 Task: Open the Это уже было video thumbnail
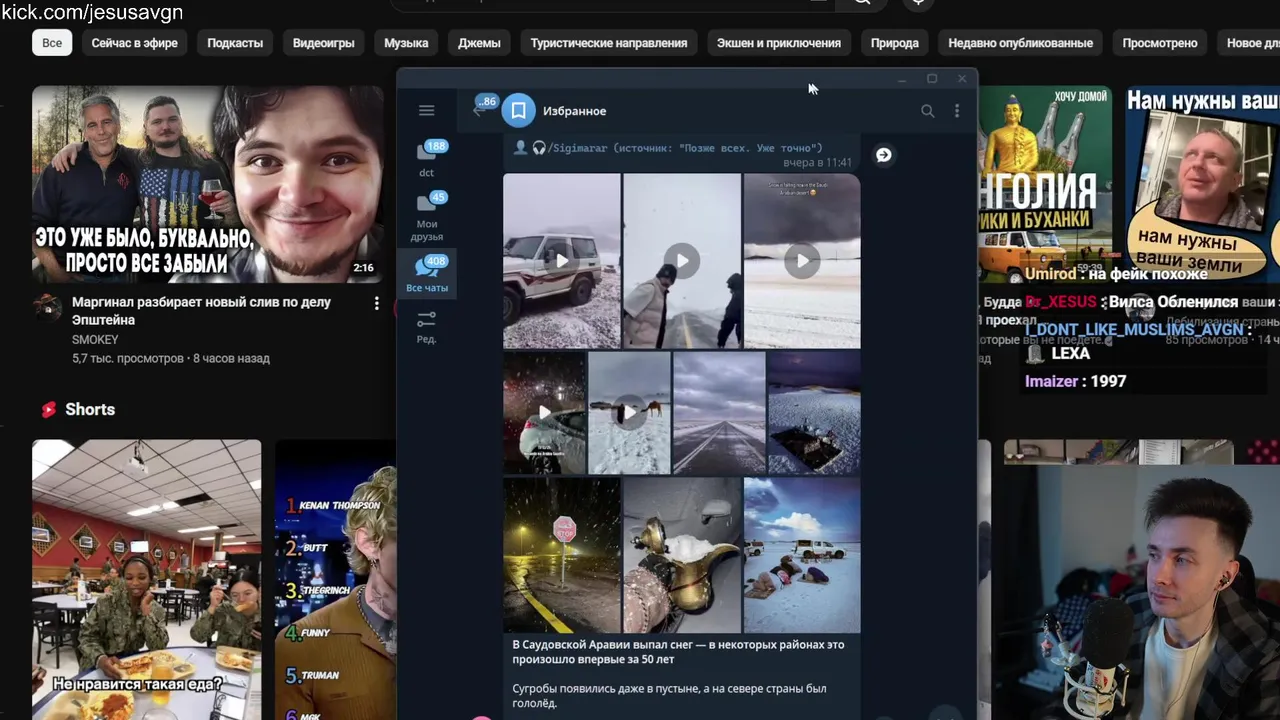click(208, 185)
